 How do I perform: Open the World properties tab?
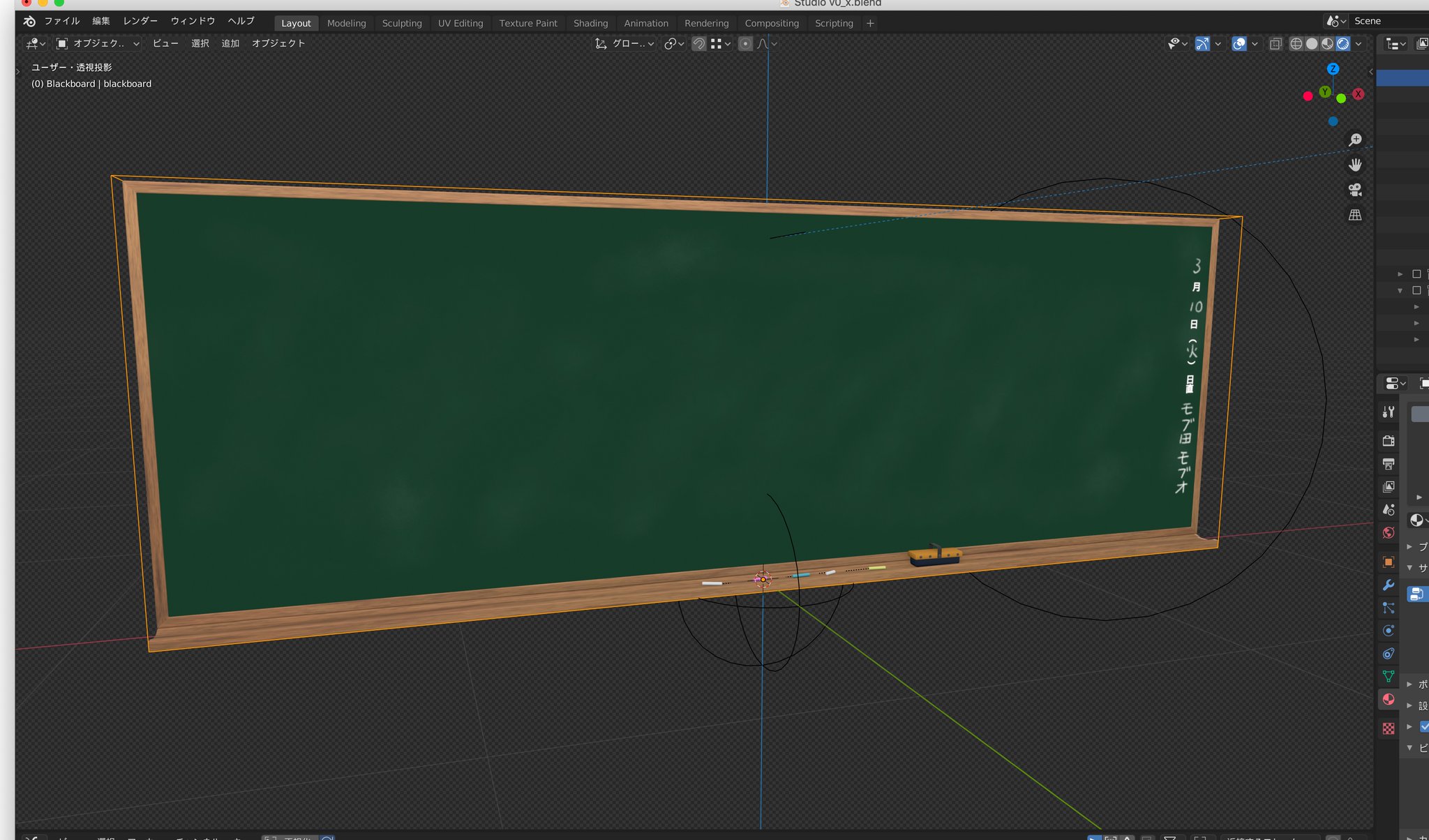pos(1389,533)
